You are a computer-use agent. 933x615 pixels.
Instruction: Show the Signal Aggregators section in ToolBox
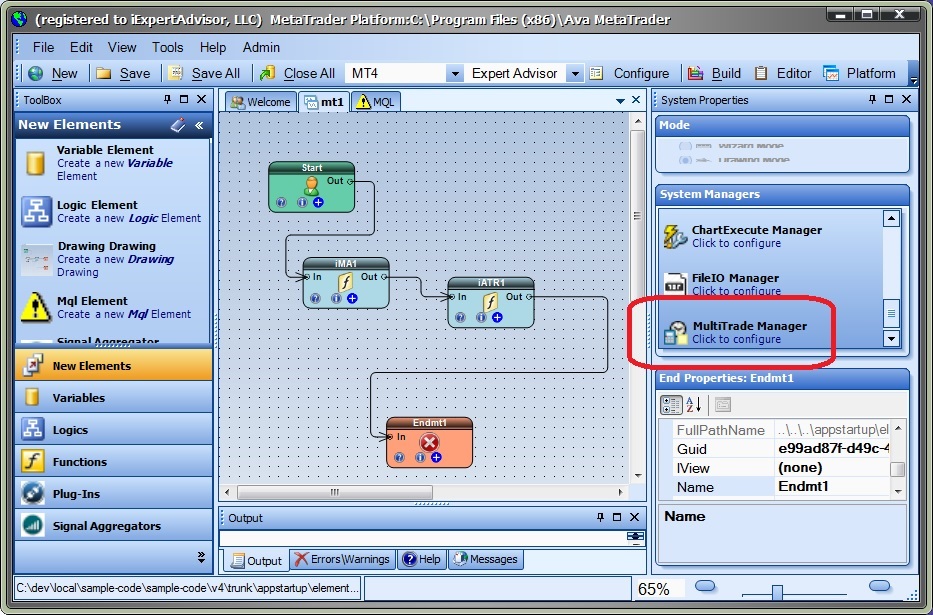[113, 526]
